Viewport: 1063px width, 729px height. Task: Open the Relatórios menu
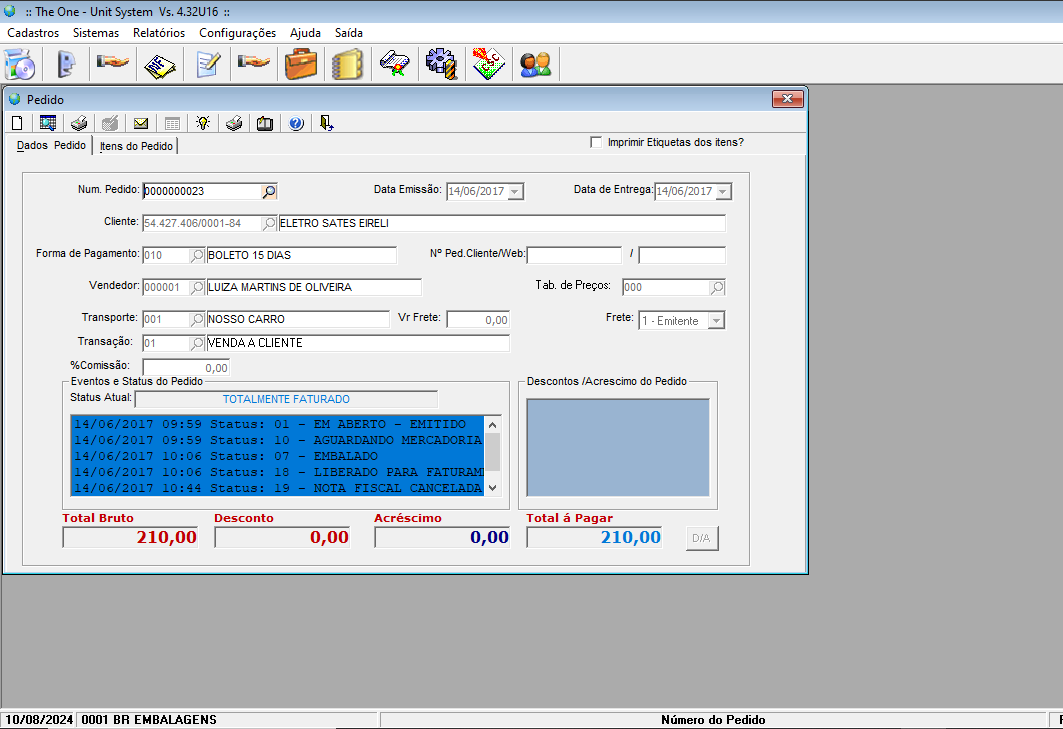point(159,33)
